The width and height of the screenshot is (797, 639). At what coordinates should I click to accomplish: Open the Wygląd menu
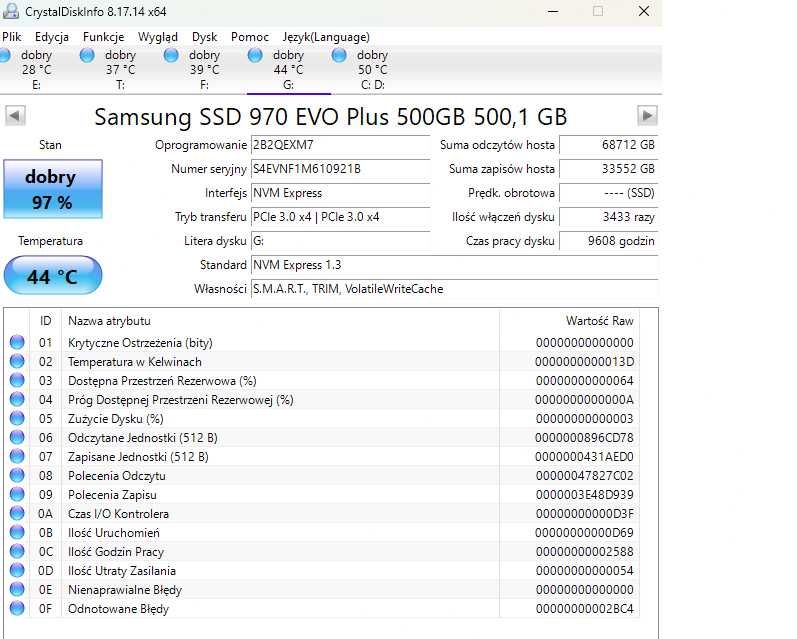click(158, 37)
